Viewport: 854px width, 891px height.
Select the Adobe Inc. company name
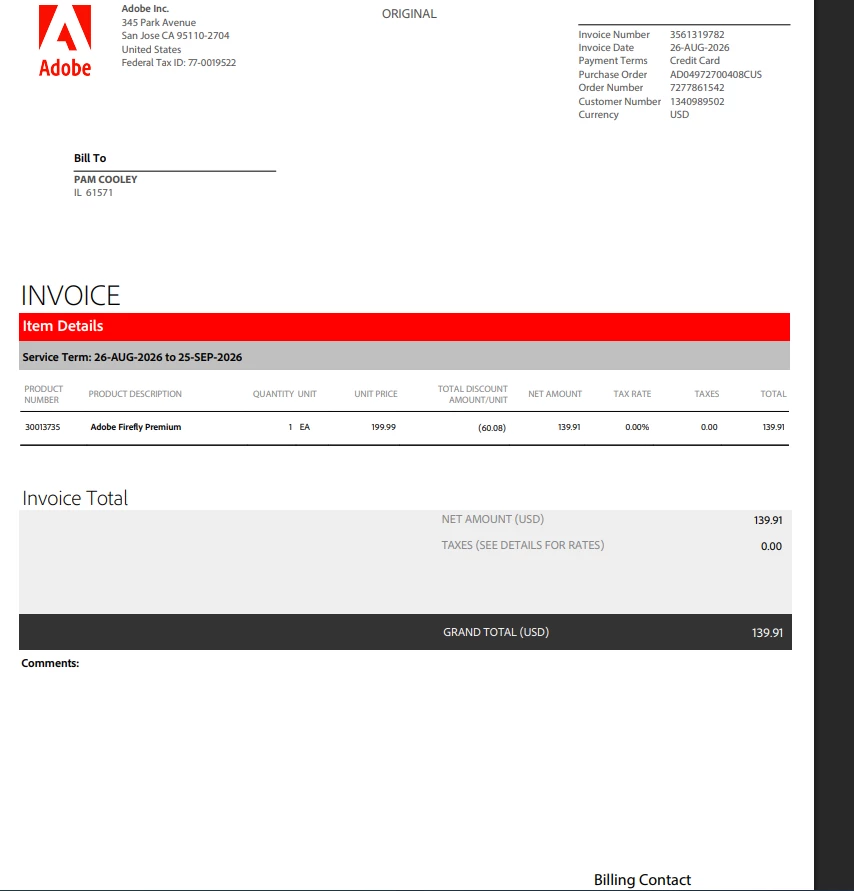pyautogui.click(x=145, y=9)
